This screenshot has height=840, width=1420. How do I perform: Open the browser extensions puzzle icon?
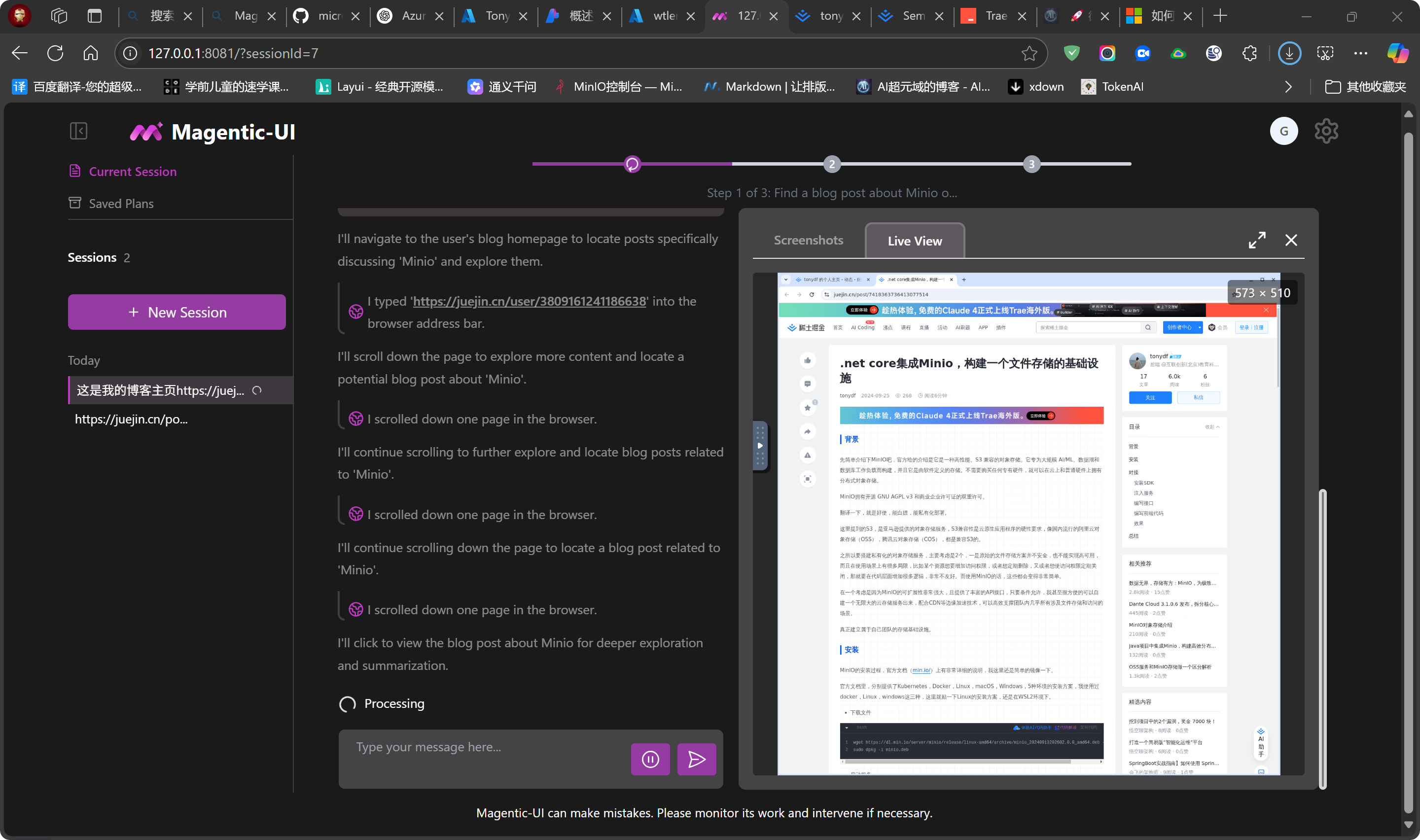click(1249, 53)
